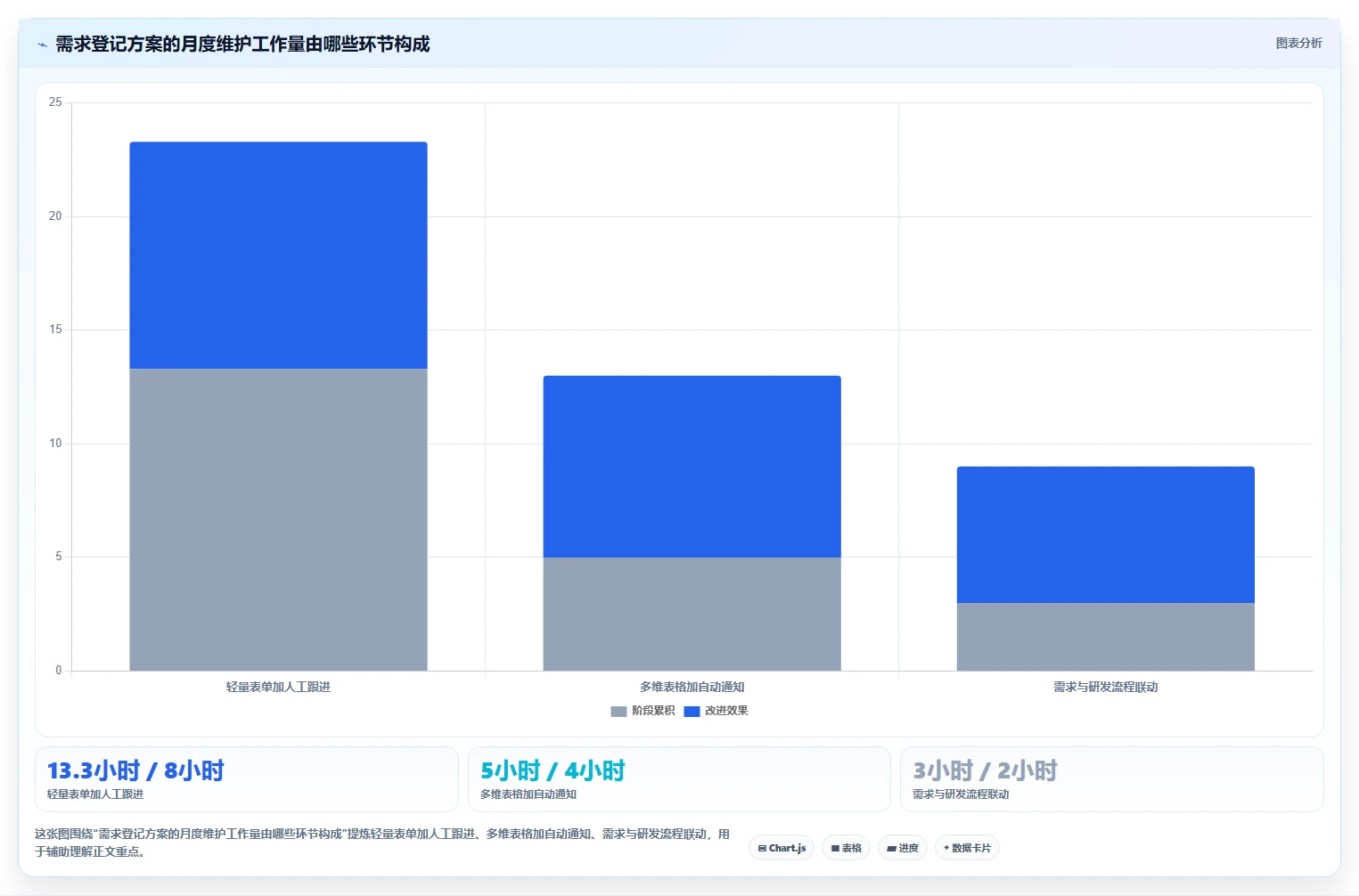Click the gray bar segment for 多维表格加自动通知
The width and height of the screenshot is (1359, 896).
coord(692,614)
